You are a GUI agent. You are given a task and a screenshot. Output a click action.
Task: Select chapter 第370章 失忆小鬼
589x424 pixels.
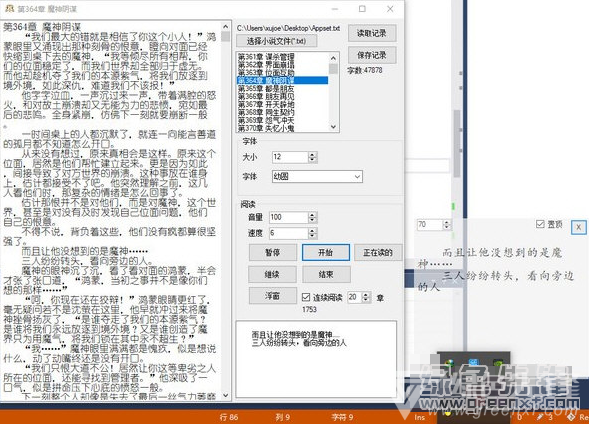click(282, 128)
